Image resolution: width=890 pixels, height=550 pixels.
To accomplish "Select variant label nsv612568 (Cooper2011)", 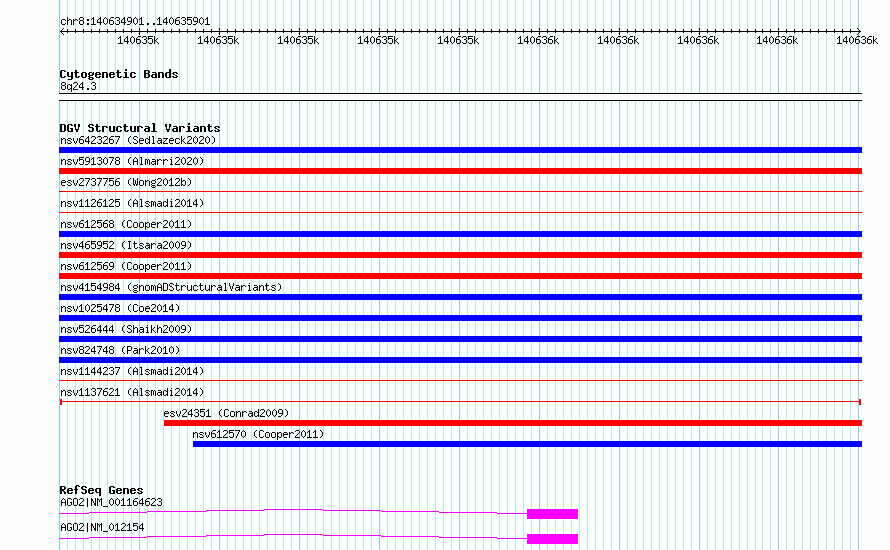I will coord(126,224).
